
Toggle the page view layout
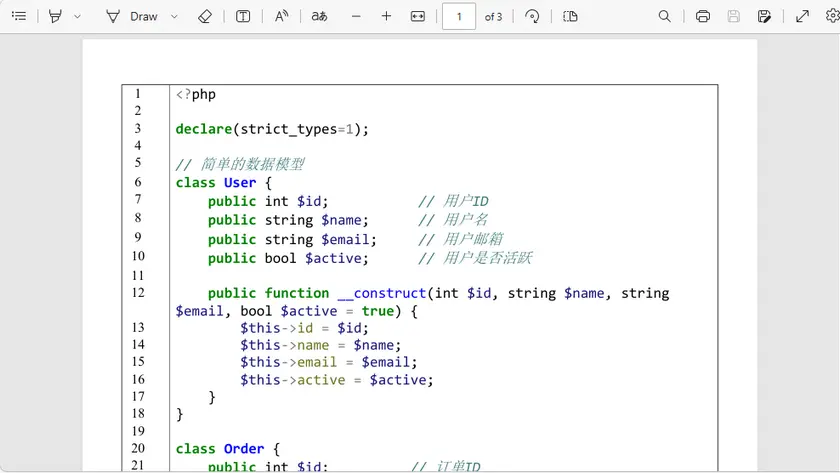[570, 16]
